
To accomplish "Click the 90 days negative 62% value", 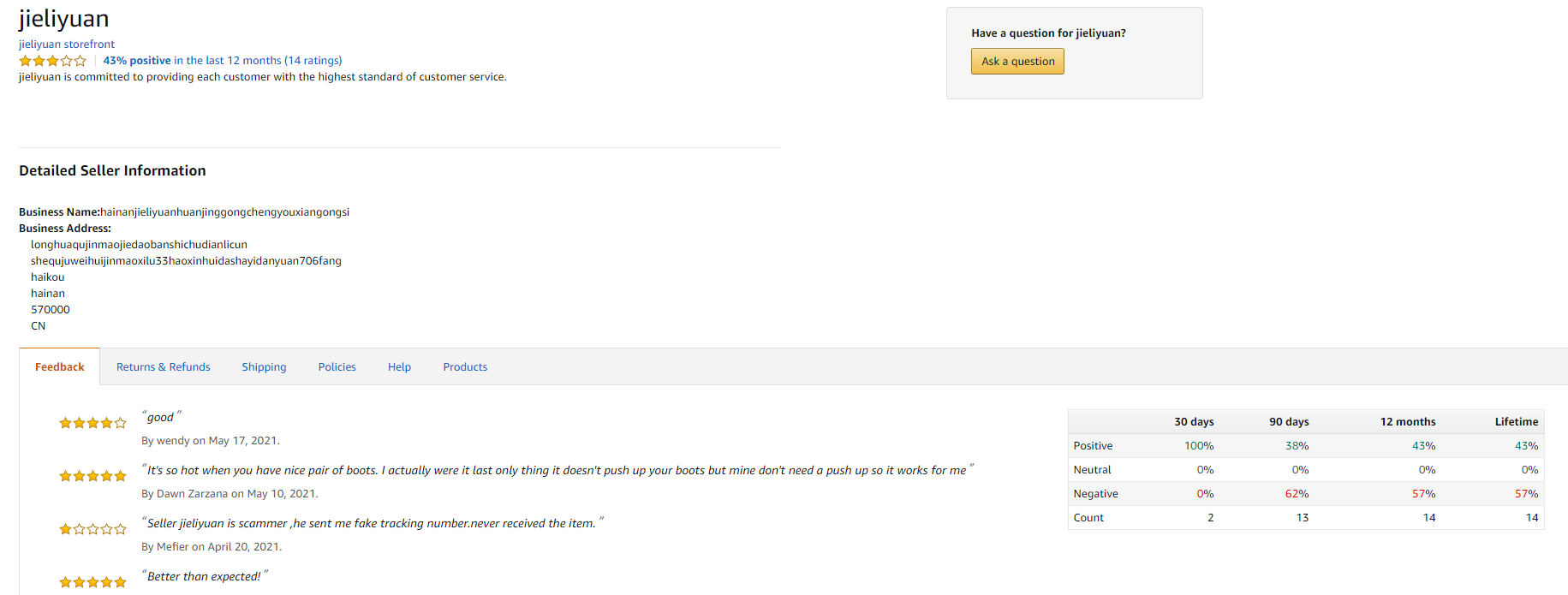I will tap(1297, 494).
